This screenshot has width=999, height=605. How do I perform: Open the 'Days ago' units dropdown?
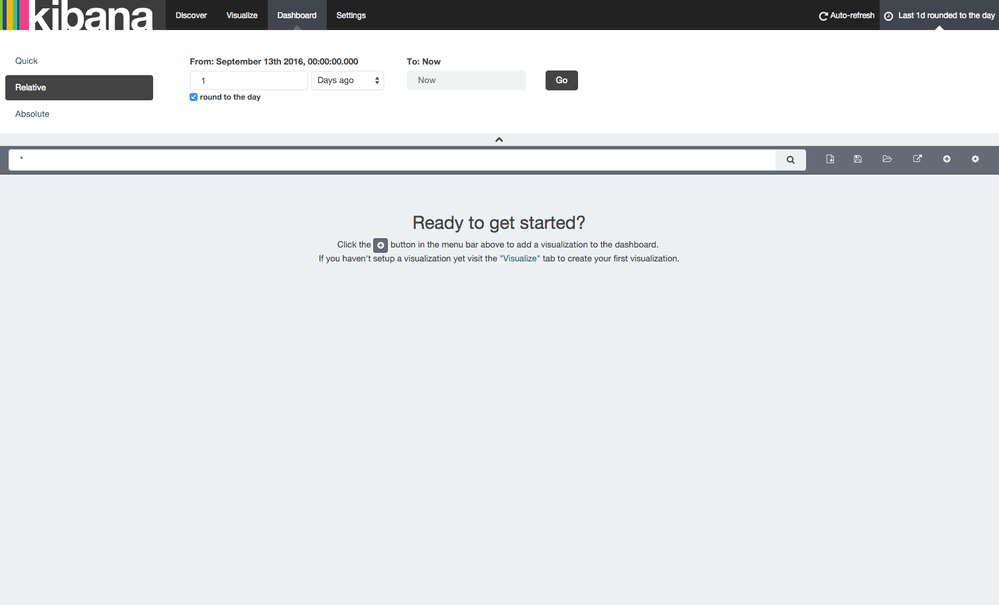347,80
